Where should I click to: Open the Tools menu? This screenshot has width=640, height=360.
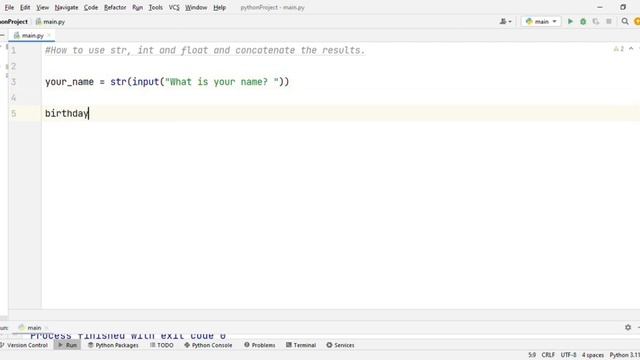pyautogui.click(x=156, y=7)
